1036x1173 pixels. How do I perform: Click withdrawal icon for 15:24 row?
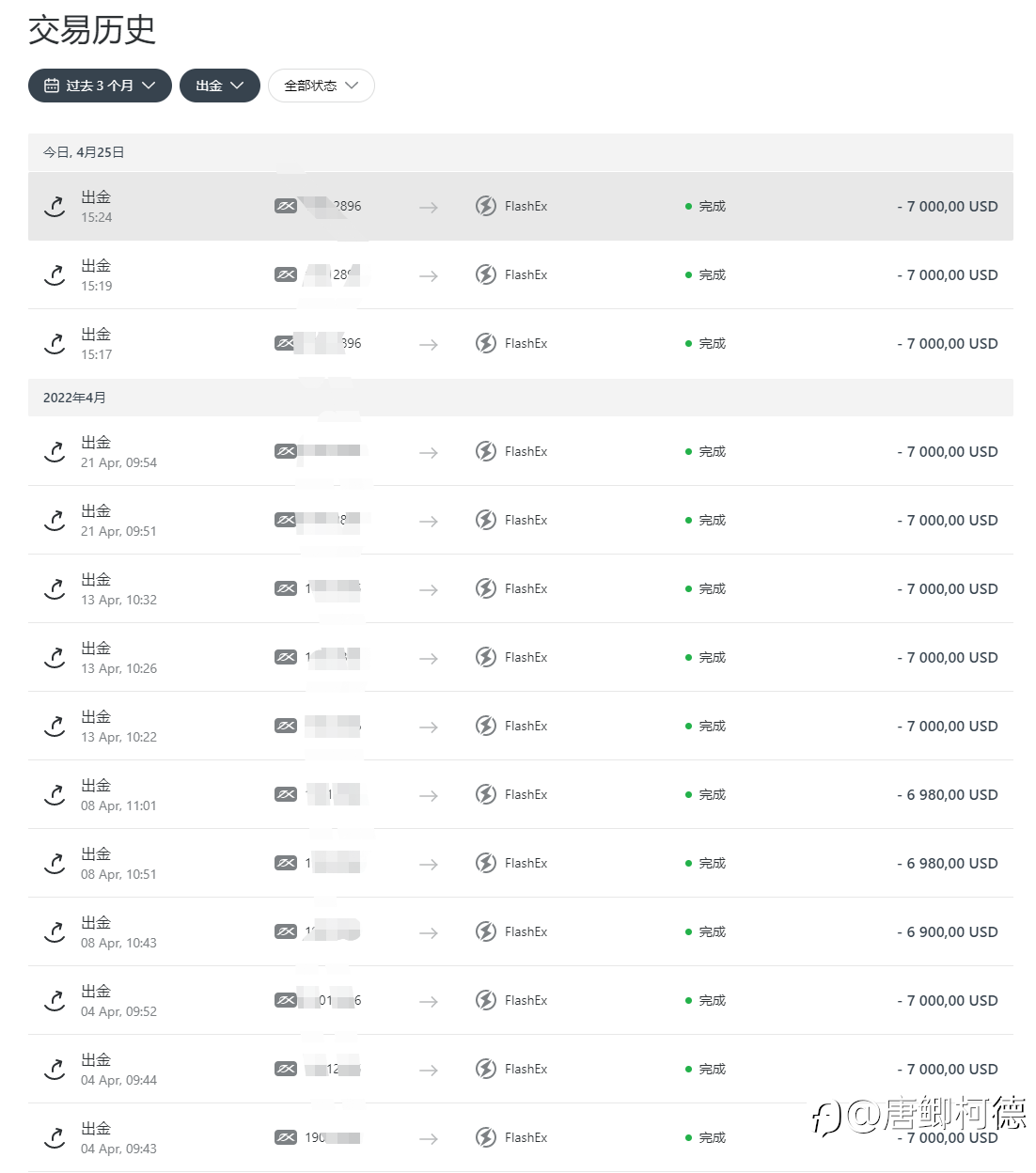click(55, 206)
